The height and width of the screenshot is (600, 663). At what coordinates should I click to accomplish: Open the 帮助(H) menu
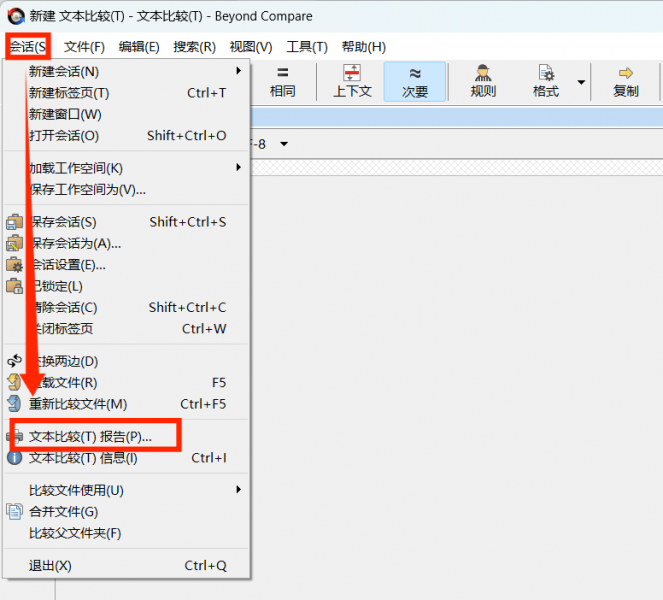pyautogui.click(x=364, y=47)
